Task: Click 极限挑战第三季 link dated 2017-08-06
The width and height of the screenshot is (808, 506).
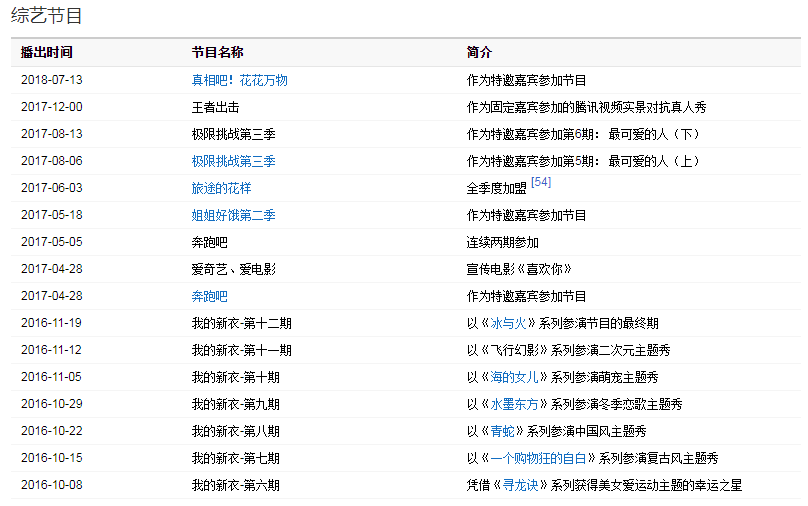Action: point(233,161)
